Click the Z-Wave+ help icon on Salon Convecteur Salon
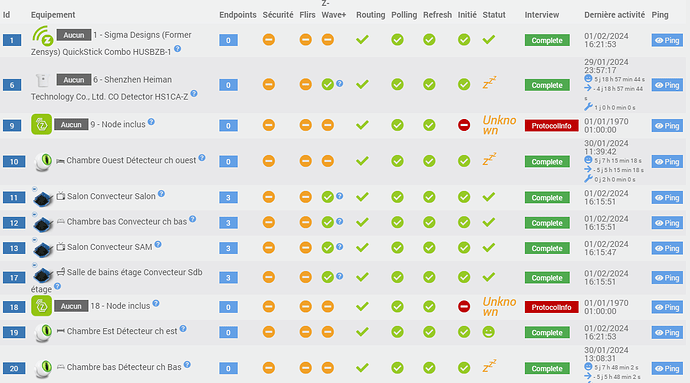 (340, 196)
